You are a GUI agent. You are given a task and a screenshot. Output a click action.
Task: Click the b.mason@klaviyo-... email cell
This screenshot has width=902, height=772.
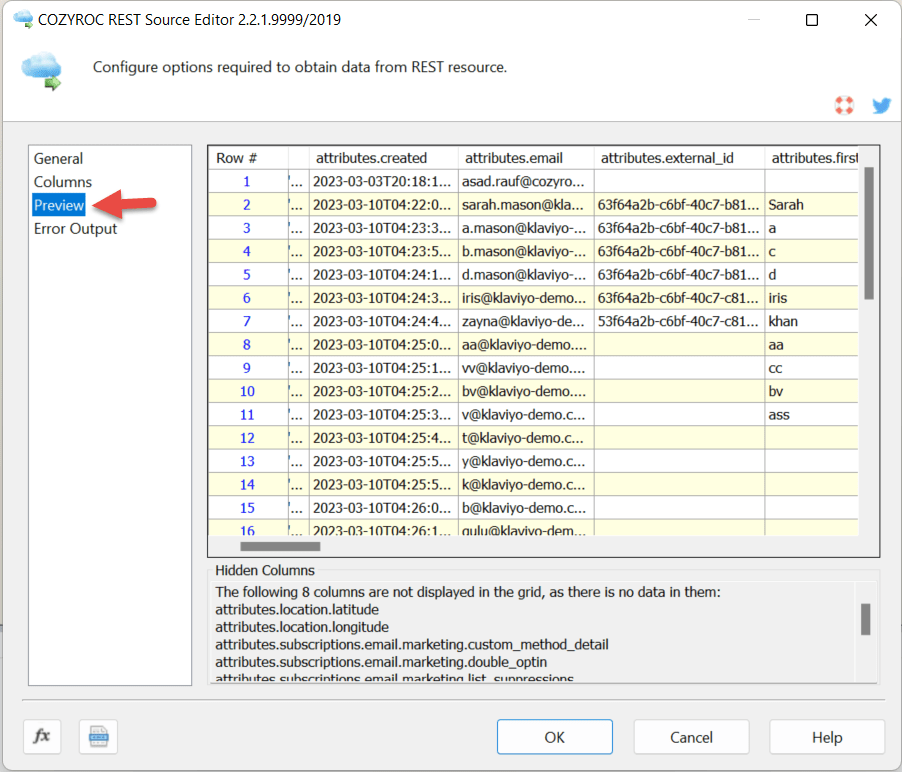click(x=526, y=251)
